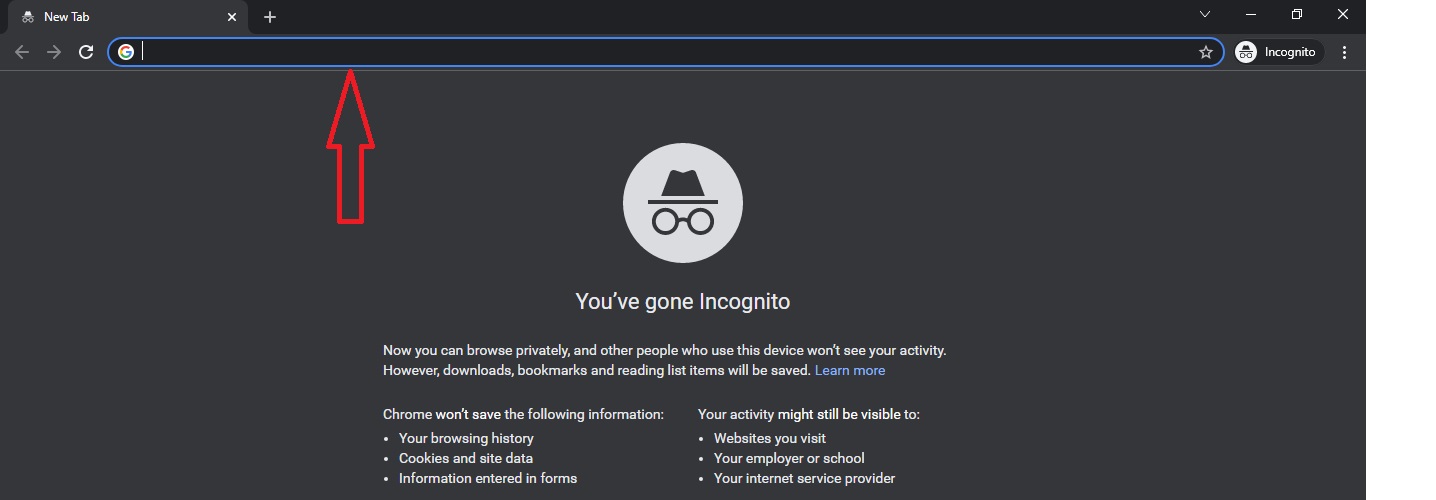Click the "Your internet service provider" bullet text

(804, 478)
